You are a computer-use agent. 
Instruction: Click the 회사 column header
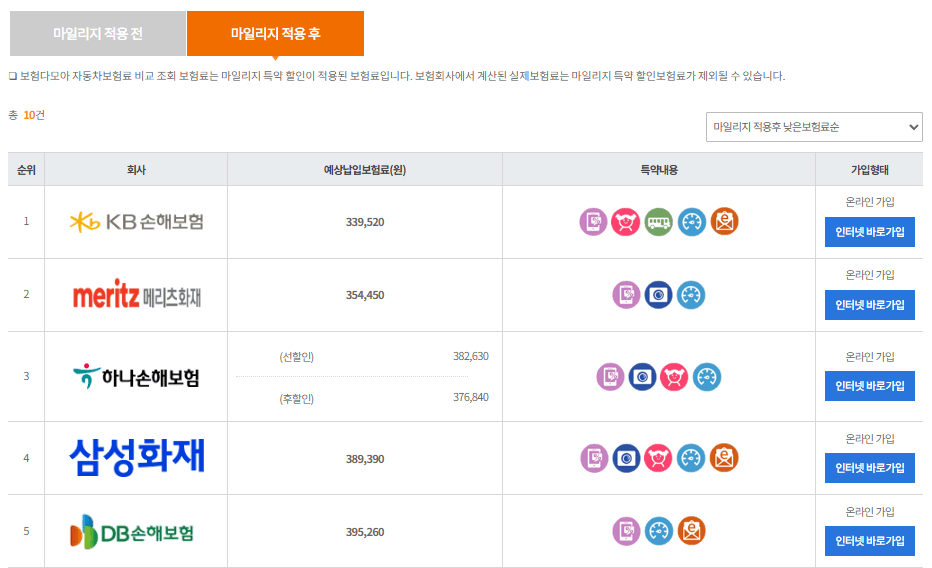136,170
